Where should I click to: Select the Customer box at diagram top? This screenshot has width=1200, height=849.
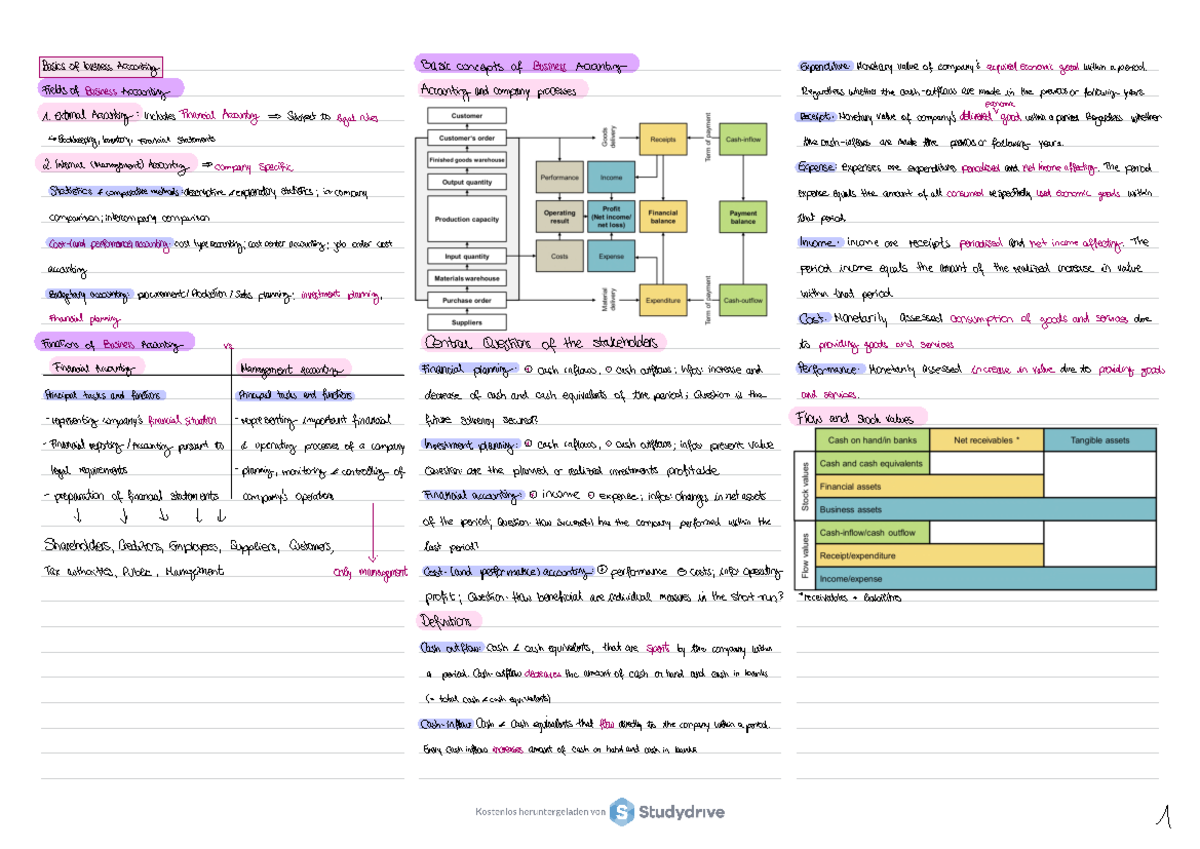click(x=466, y=116)
